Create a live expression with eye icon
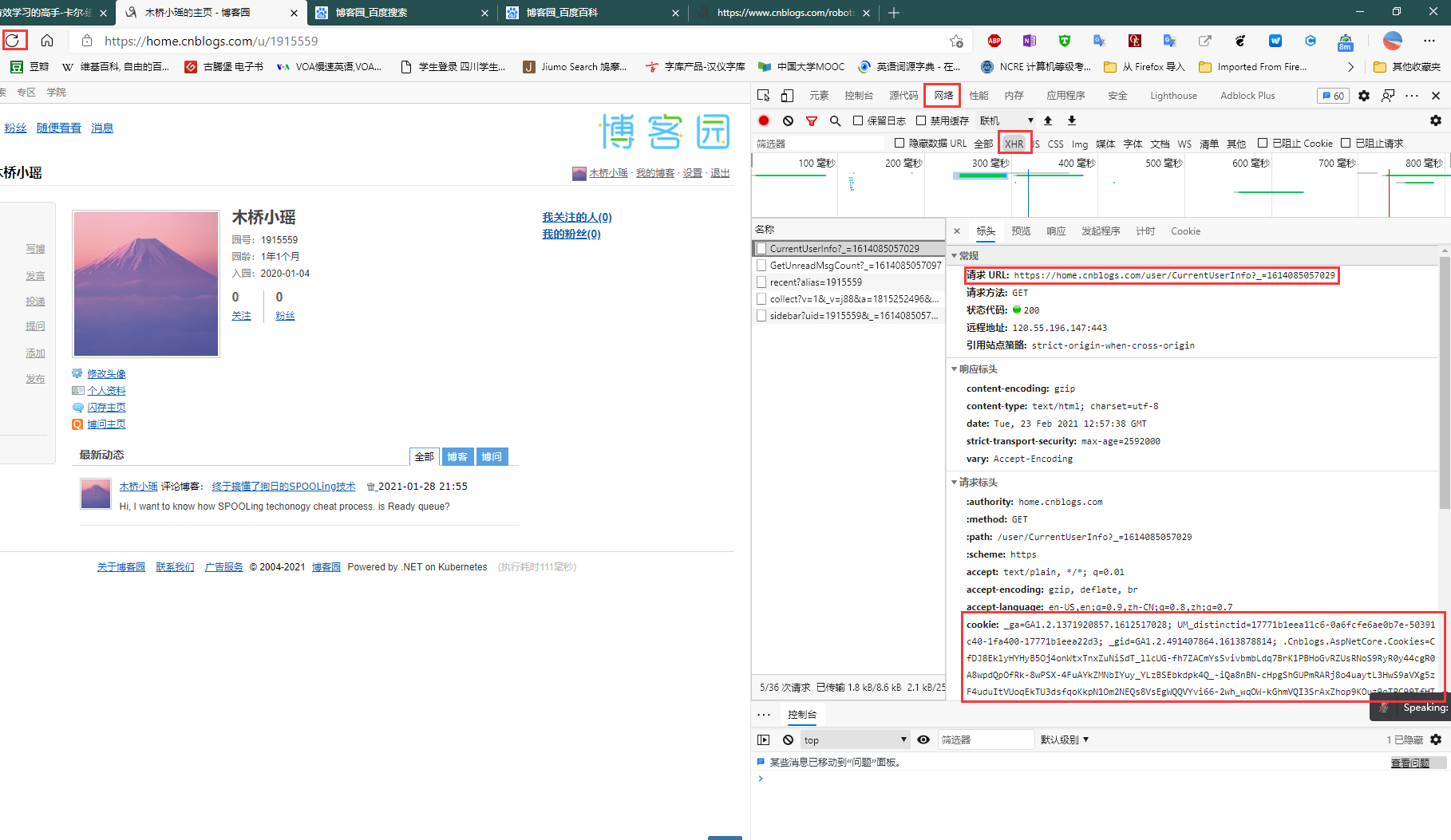 click(923, 739)
